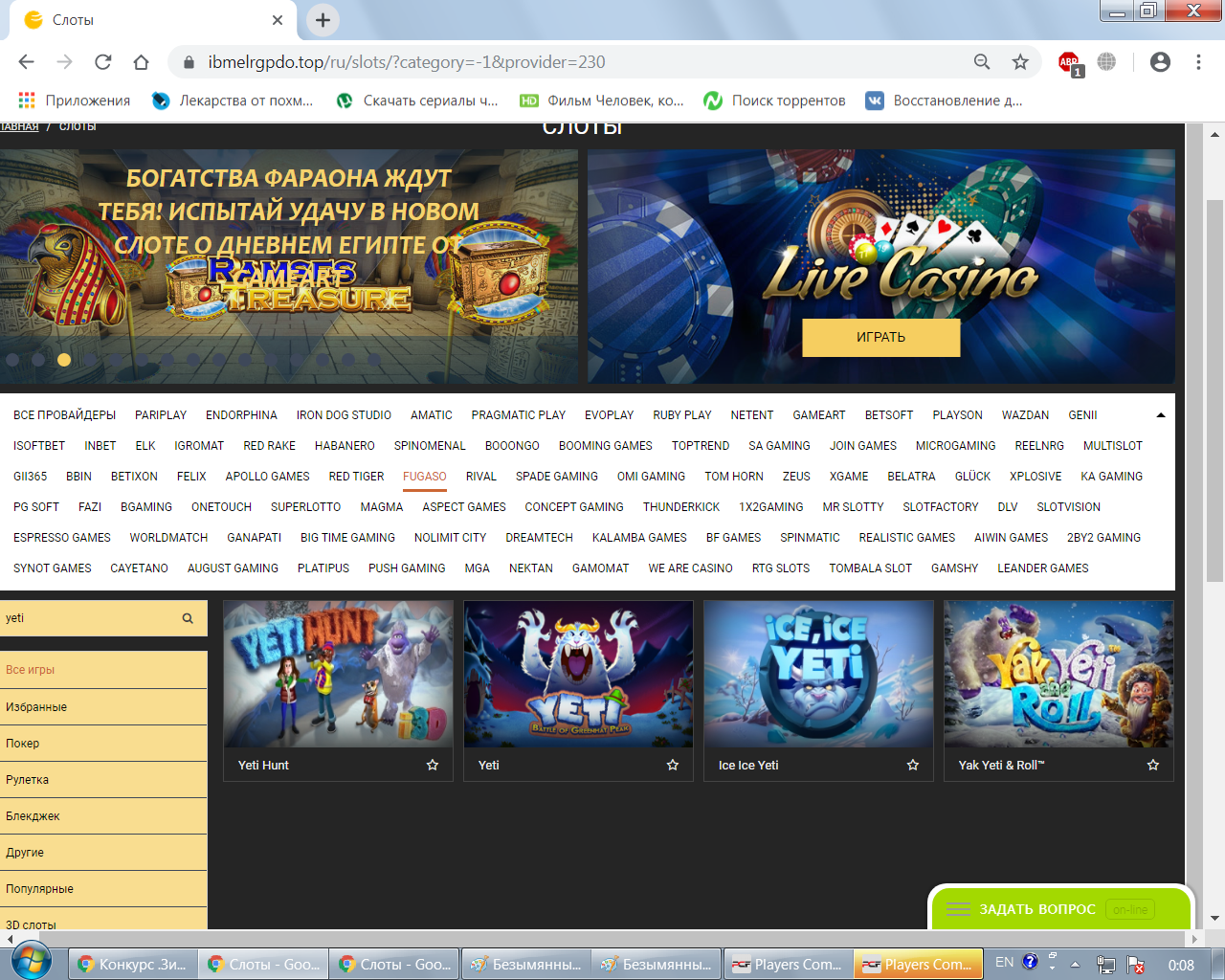Select the PUSH GAMING provider
Viewport: 1225px width, 980px height.
coord(407,568)
